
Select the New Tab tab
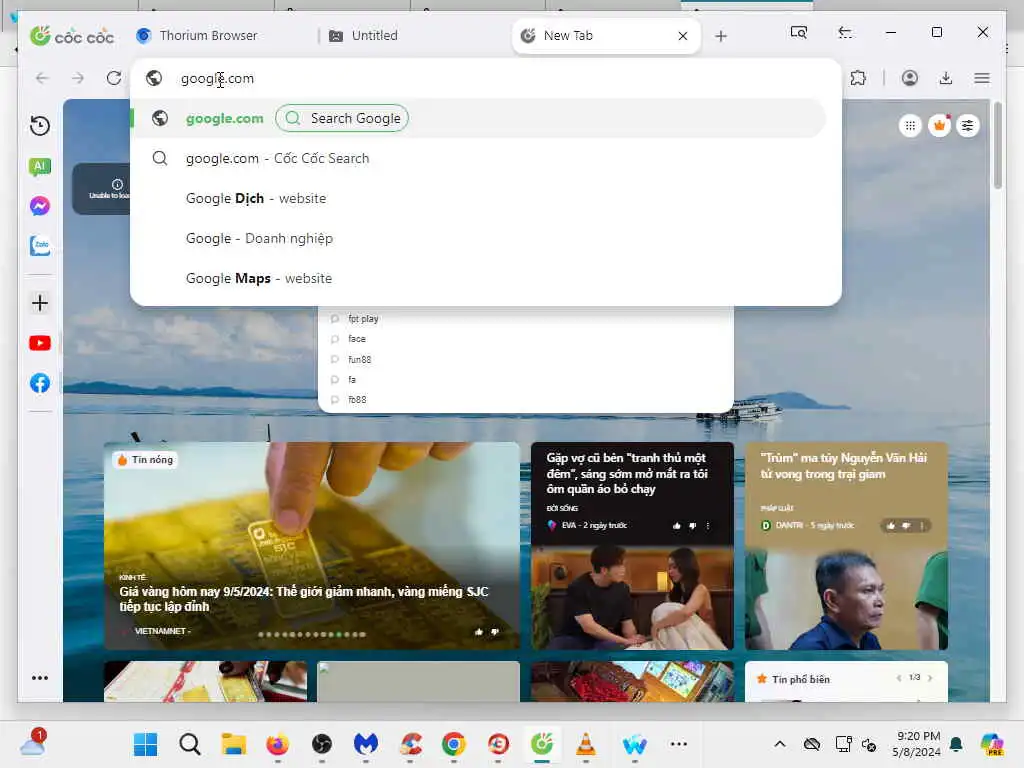[606, 35]
